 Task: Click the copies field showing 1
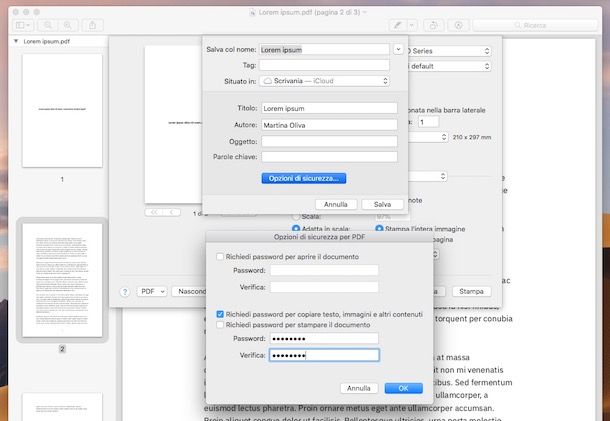click(428, 122)
